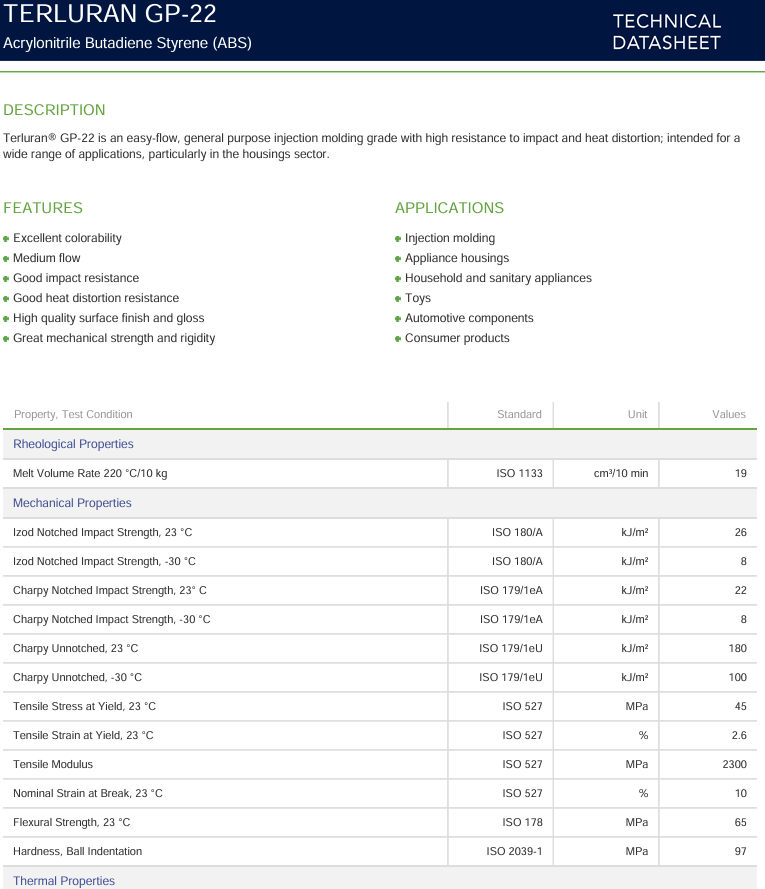
Task: Click the bullet next to Consumer products
Action: [x=398, y=338]
